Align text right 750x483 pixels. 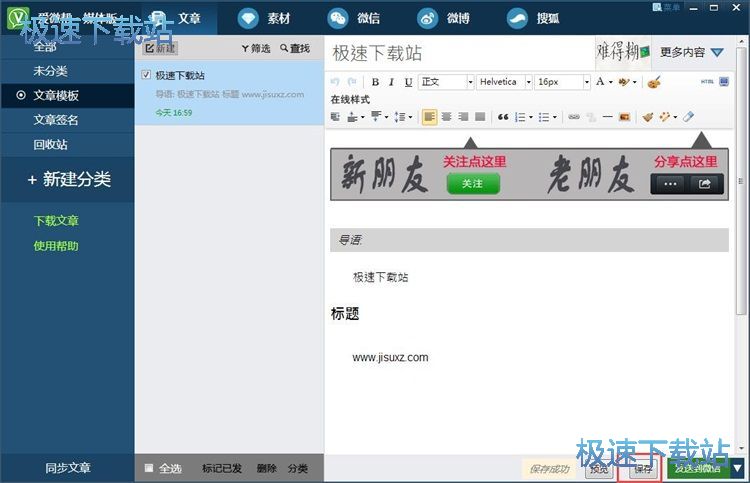pyautogui.click(x=463, y=117)
